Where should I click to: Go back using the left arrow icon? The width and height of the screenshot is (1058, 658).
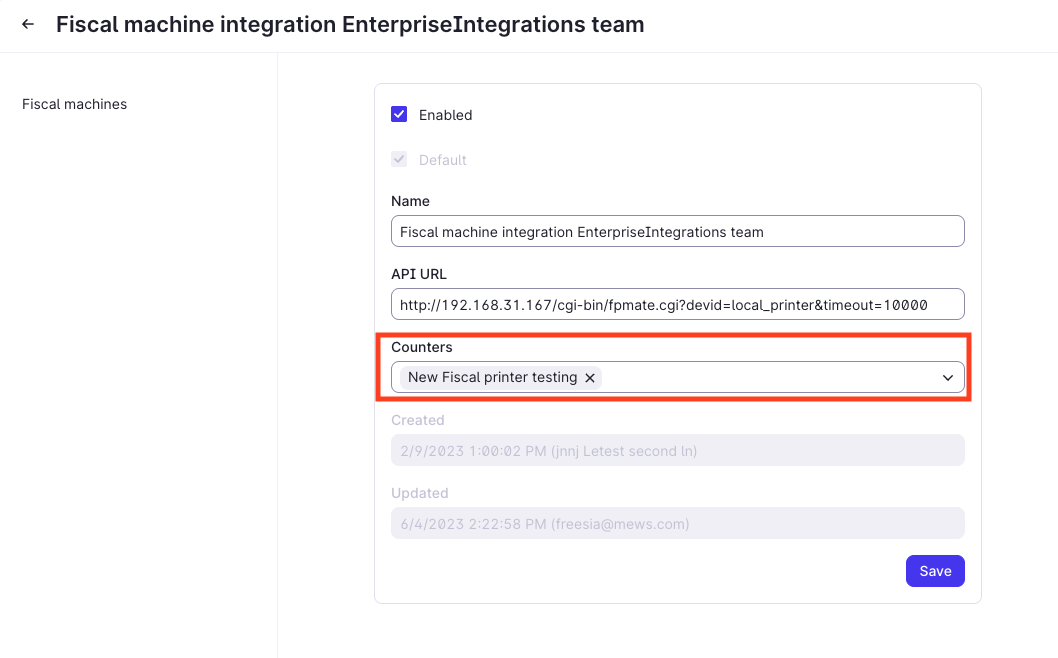28,24
